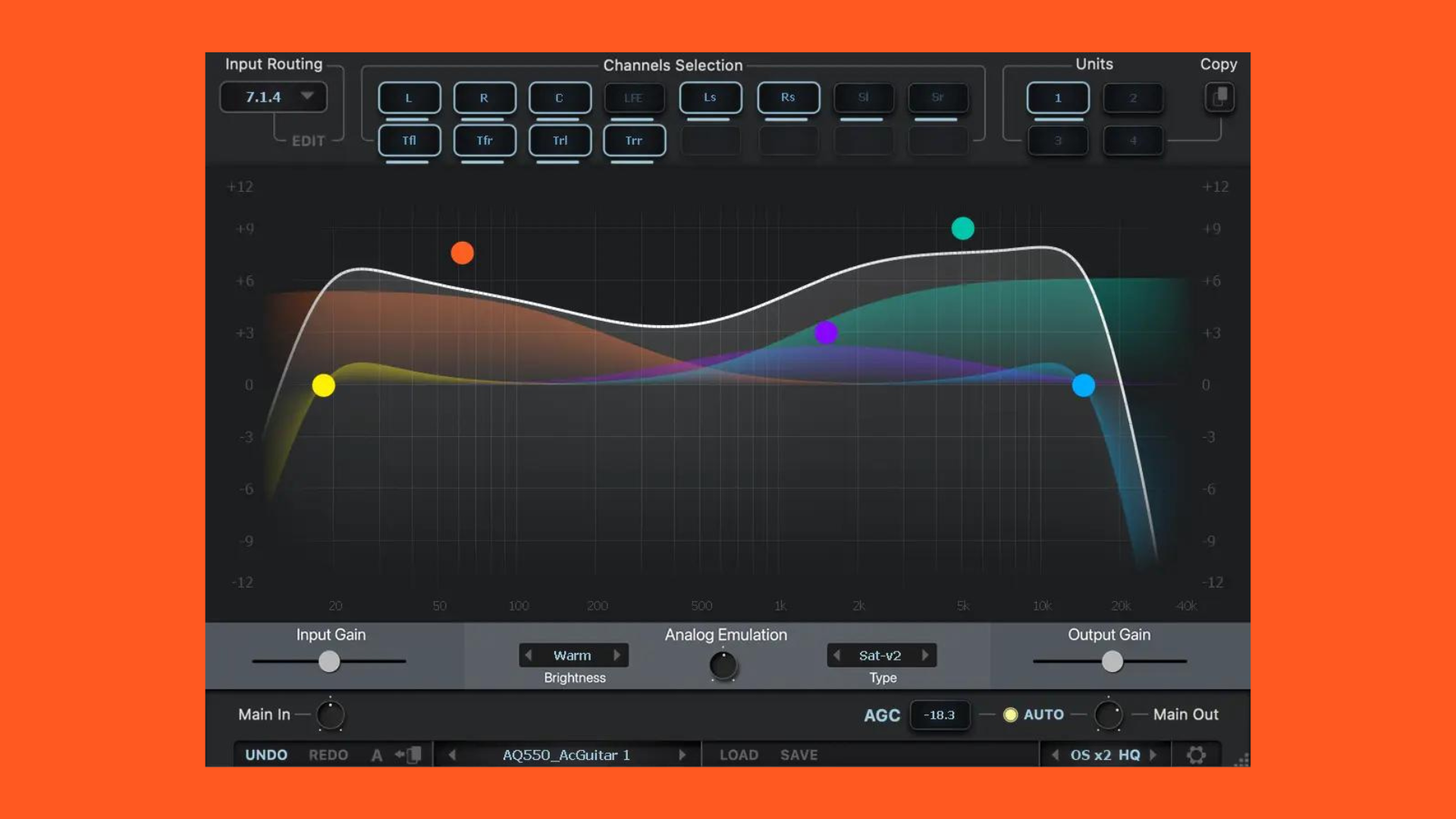The width and height of the screenshot is (1456, 819).
Task: Click the AGC value field showing -18.3
Action: 940,714
